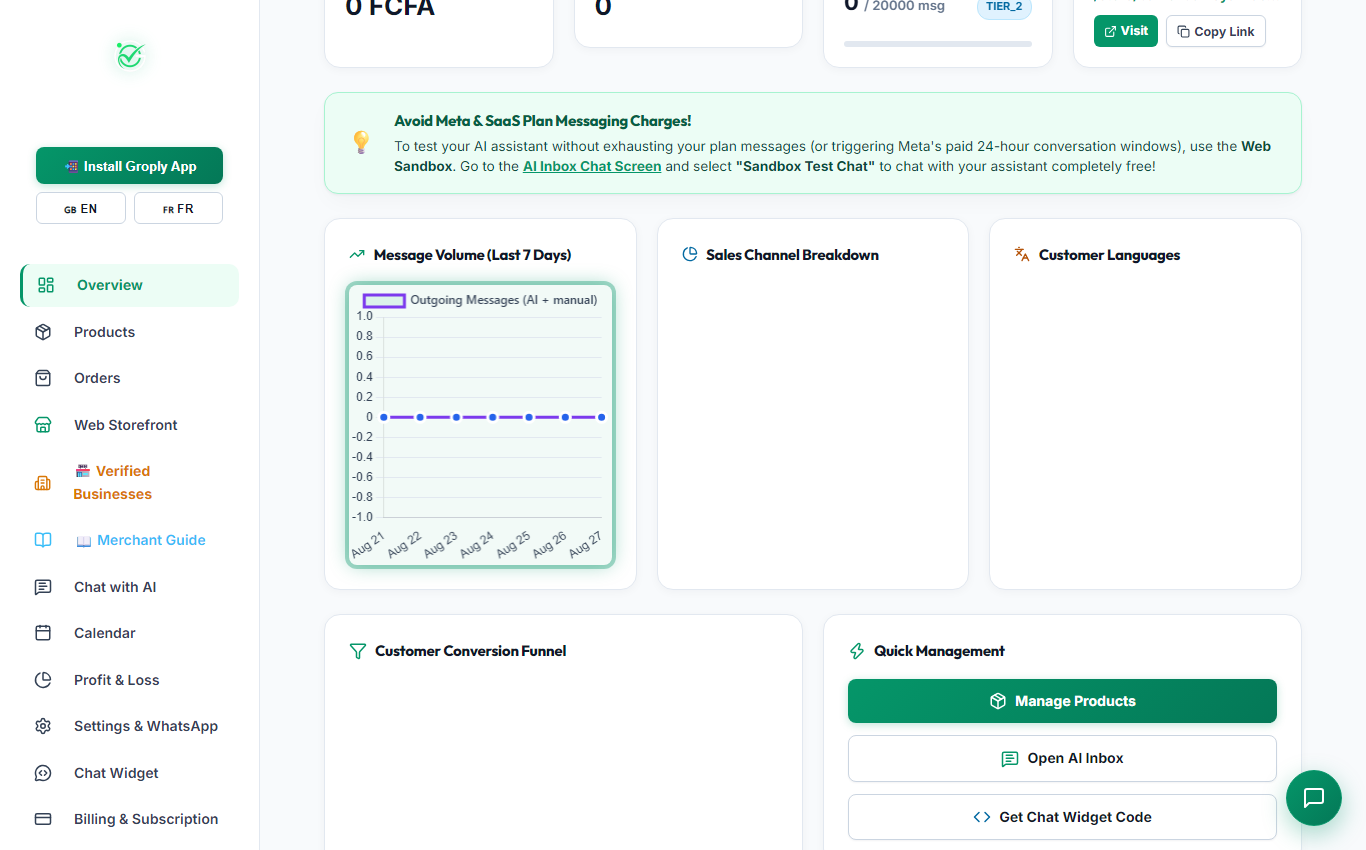
Task: Click the Chat Widget bubble icon
Action: pos(43,773)
